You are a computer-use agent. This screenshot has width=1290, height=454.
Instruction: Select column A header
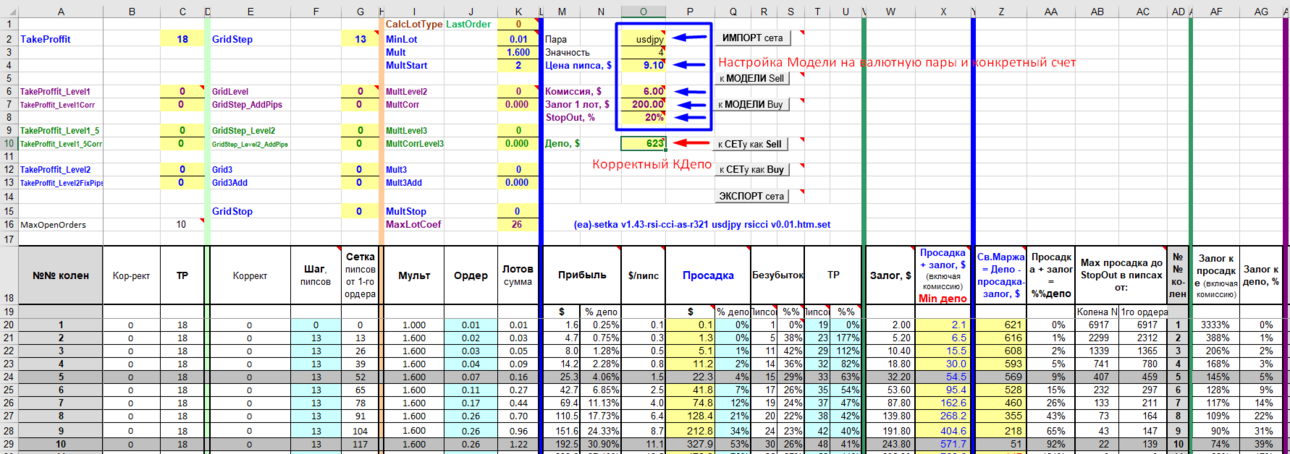(62, 11)
